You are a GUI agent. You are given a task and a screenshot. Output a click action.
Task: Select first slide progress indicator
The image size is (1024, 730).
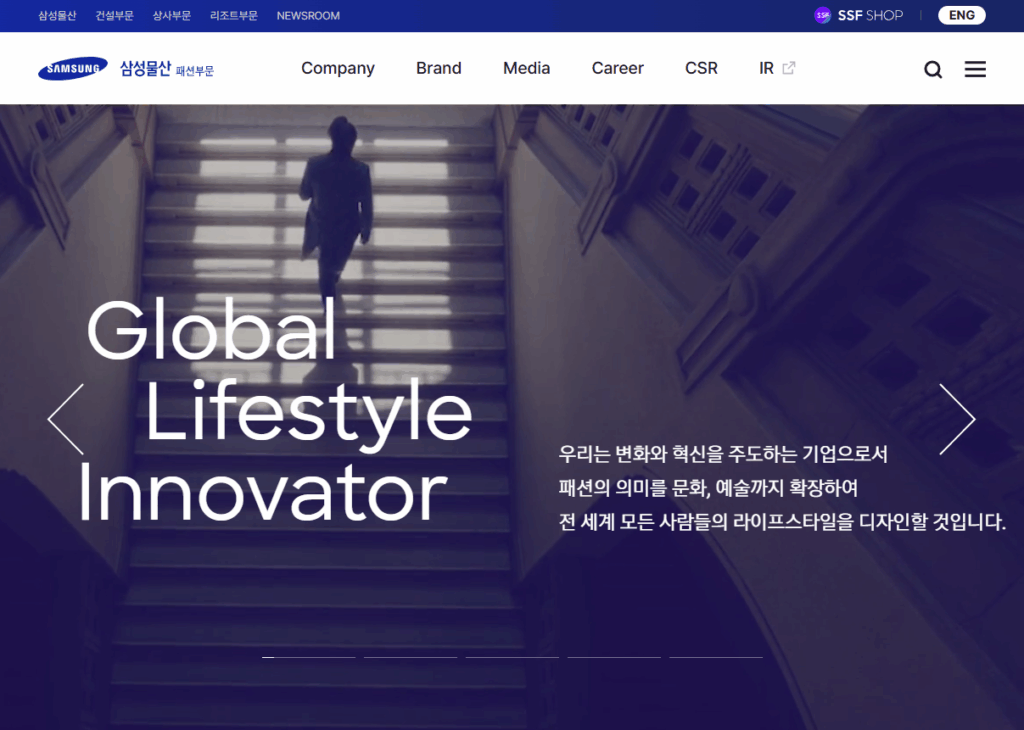pyautogui.click(x=308, y=657)
